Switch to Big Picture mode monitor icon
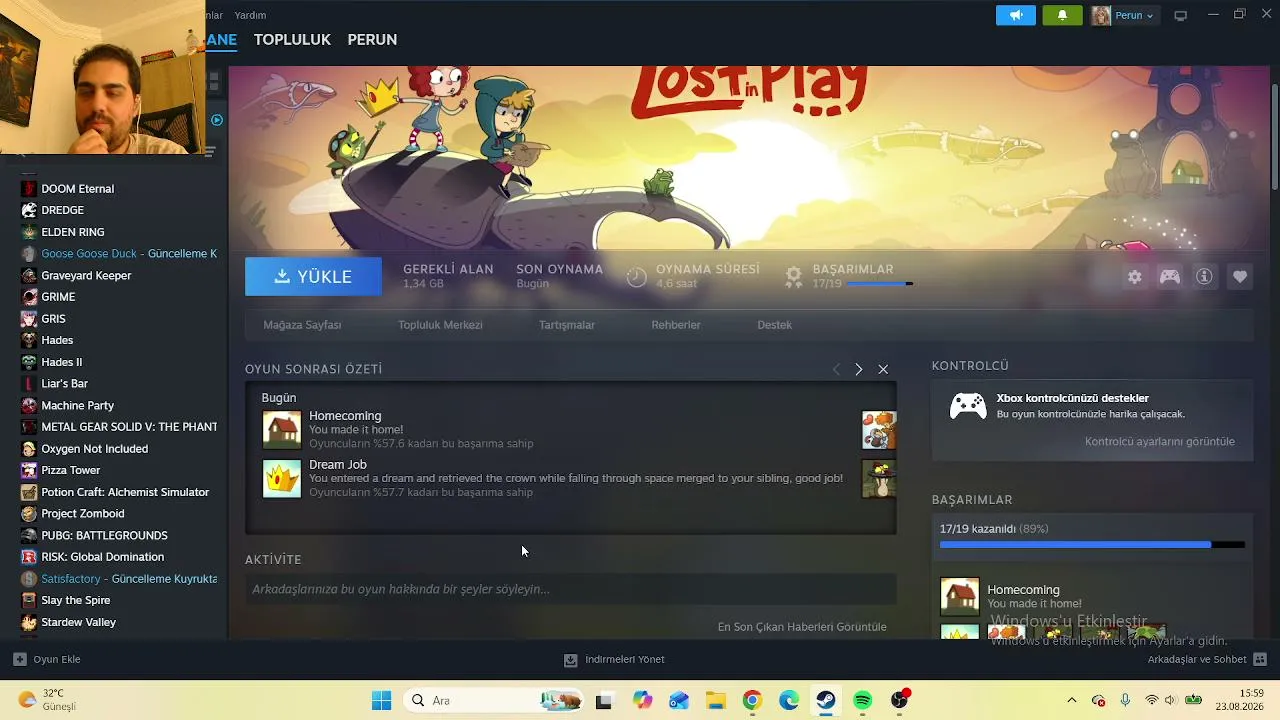Image resolution: width=1280 pixels, height=720 pixels. click(x=1180, y=15)
